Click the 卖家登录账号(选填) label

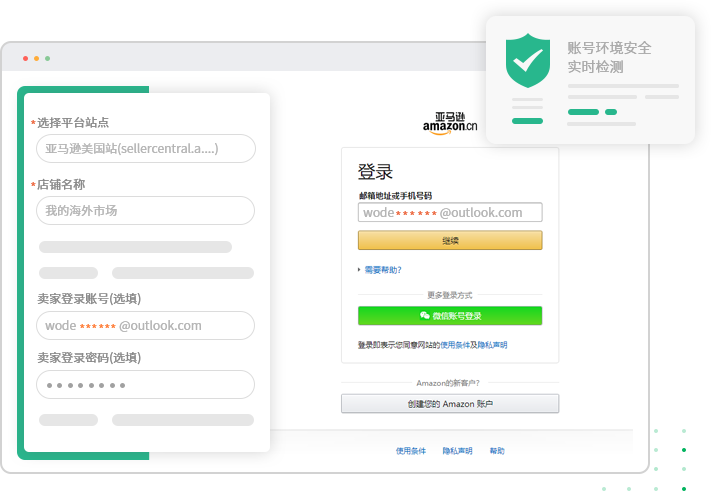[x=89, y=299]
